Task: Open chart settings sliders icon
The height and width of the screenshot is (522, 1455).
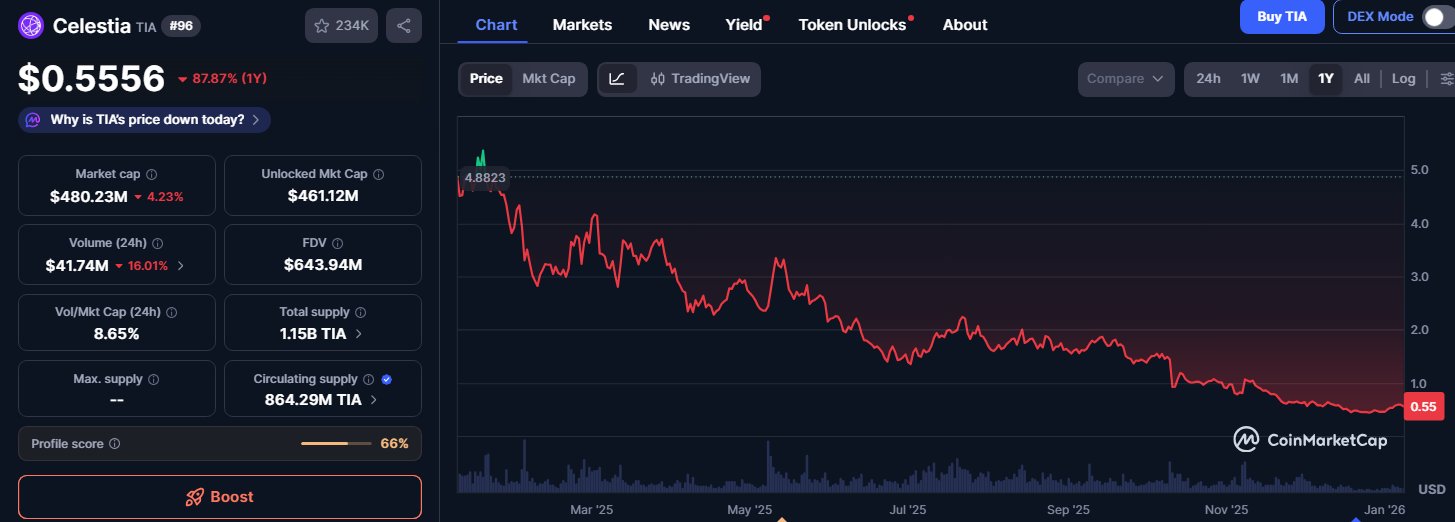Action: point(1446,79)
